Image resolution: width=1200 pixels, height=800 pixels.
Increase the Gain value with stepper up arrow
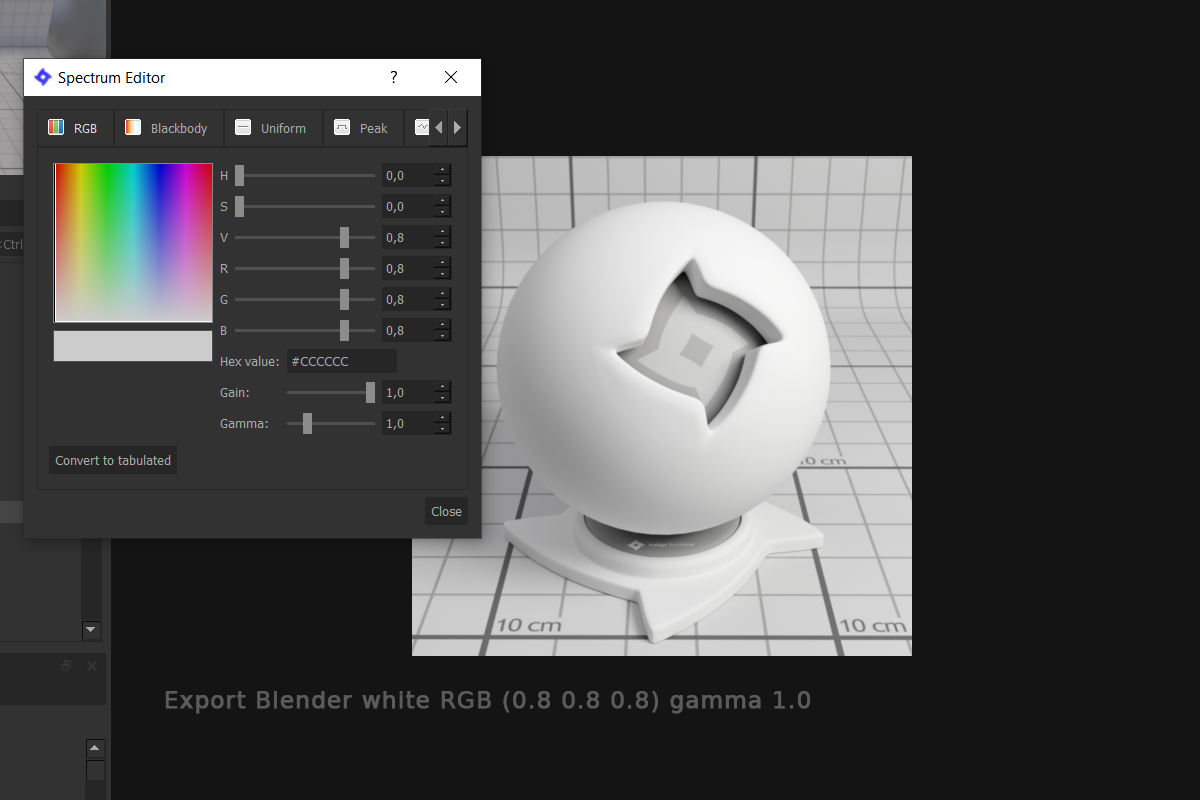442,387
